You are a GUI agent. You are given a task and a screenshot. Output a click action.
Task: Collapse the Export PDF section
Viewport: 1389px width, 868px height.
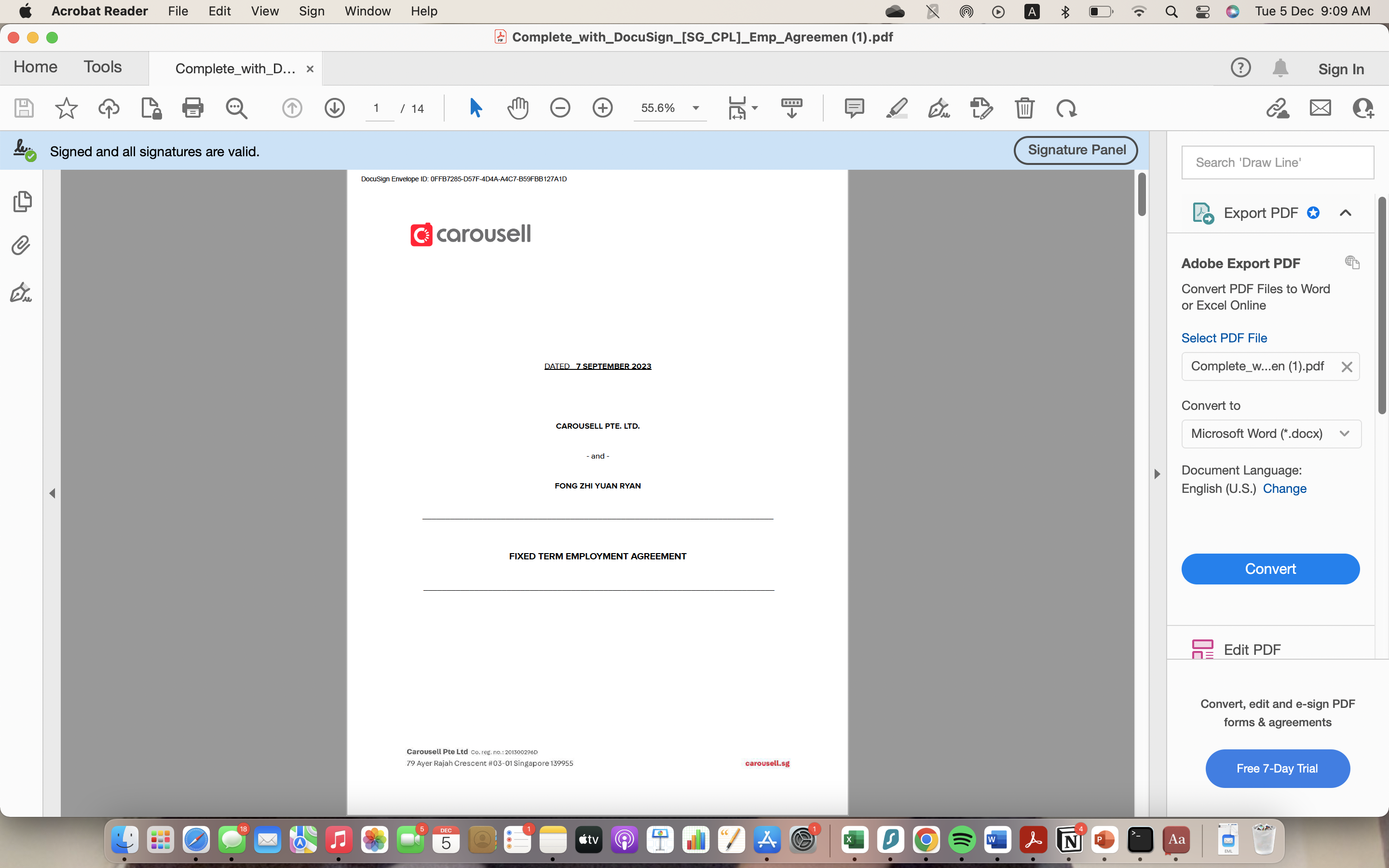coord(1346,213)
